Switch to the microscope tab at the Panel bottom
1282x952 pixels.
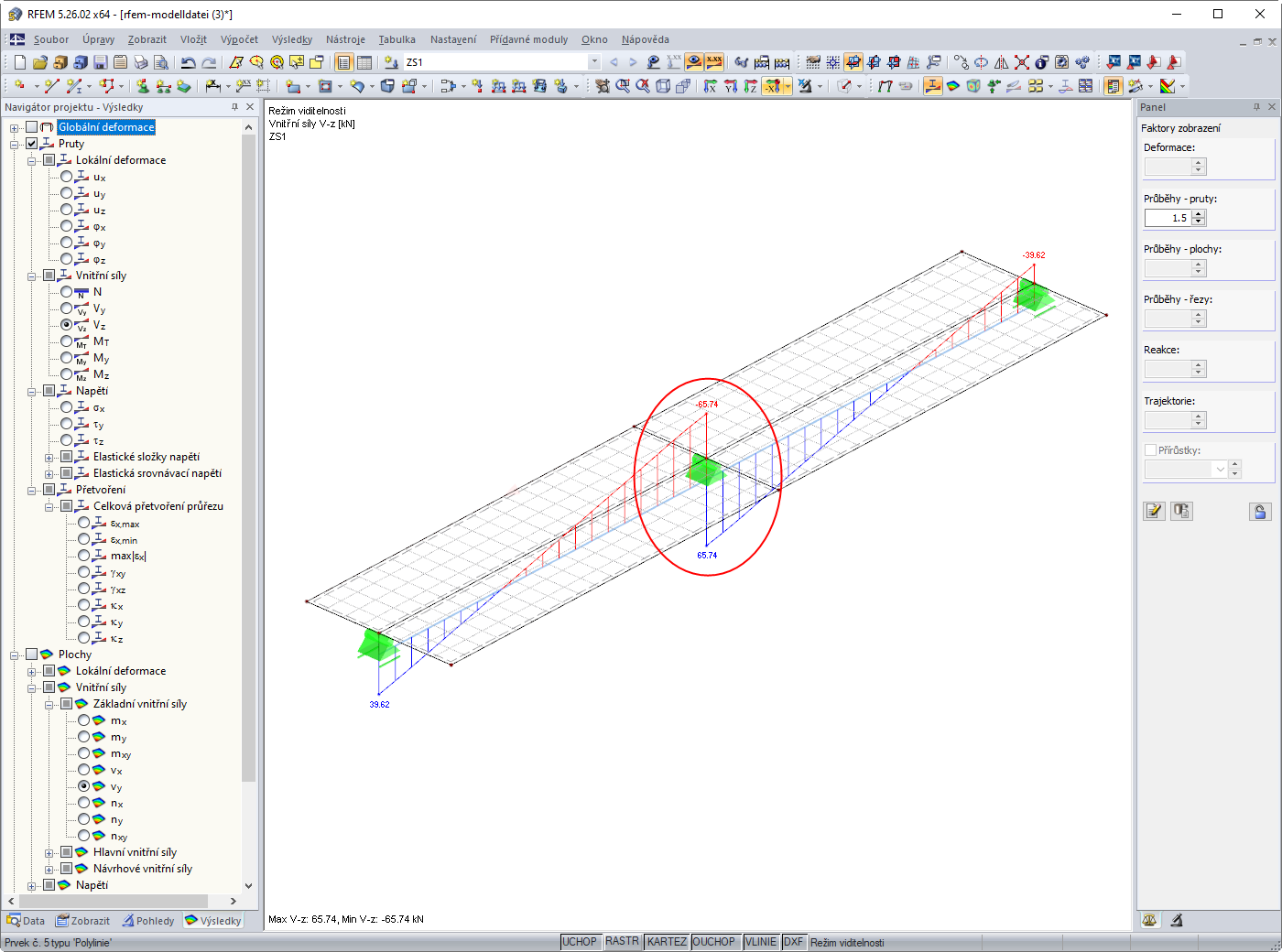point(1177,921)
